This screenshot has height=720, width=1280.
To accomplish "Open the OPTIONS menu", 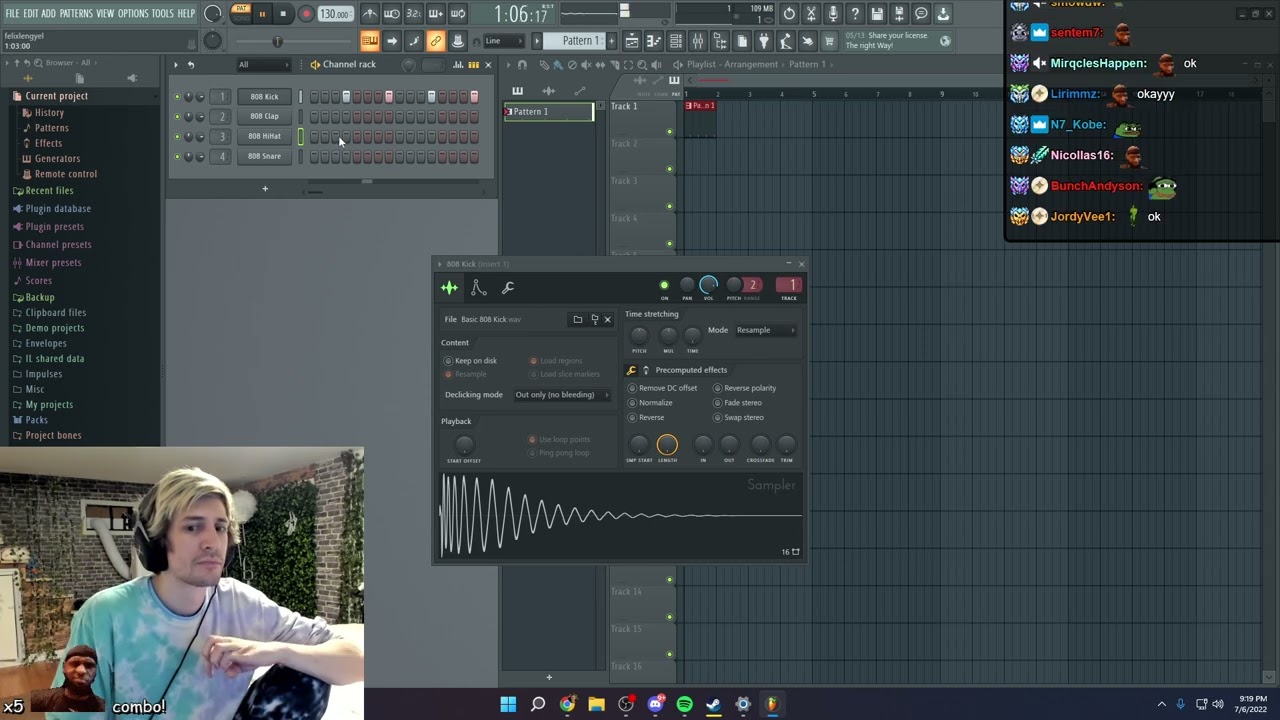I will pyautogui.click(x=133, y=13).
